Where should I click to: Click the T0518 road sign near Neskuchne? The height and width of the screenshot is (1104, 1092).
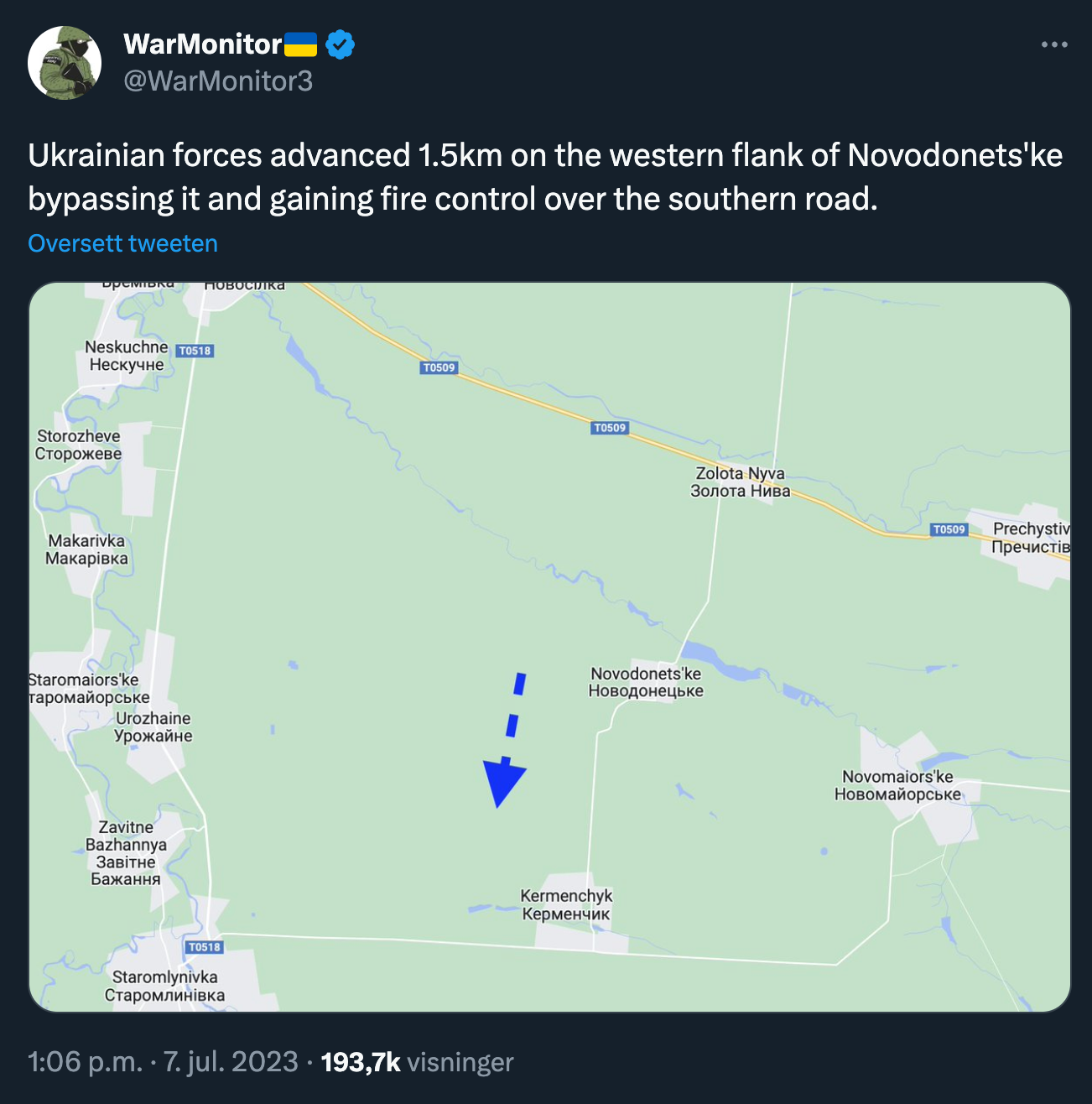(x=195, y=351)
